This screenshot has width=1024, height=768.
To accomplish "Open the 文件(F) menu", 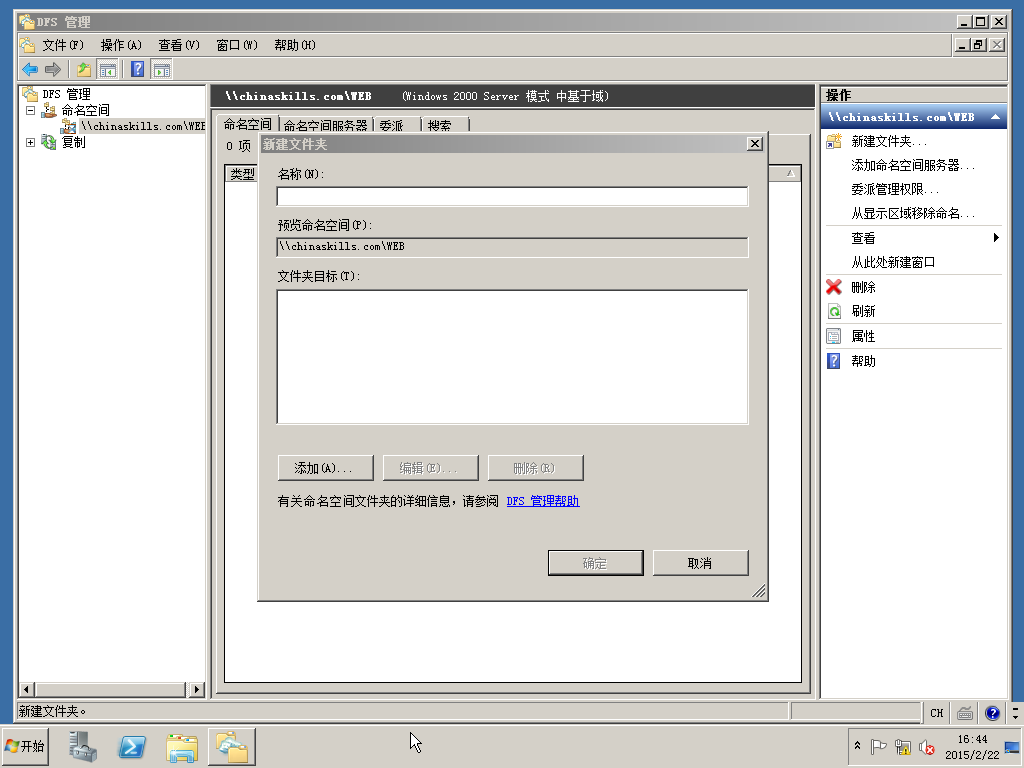I will (63, 45).
